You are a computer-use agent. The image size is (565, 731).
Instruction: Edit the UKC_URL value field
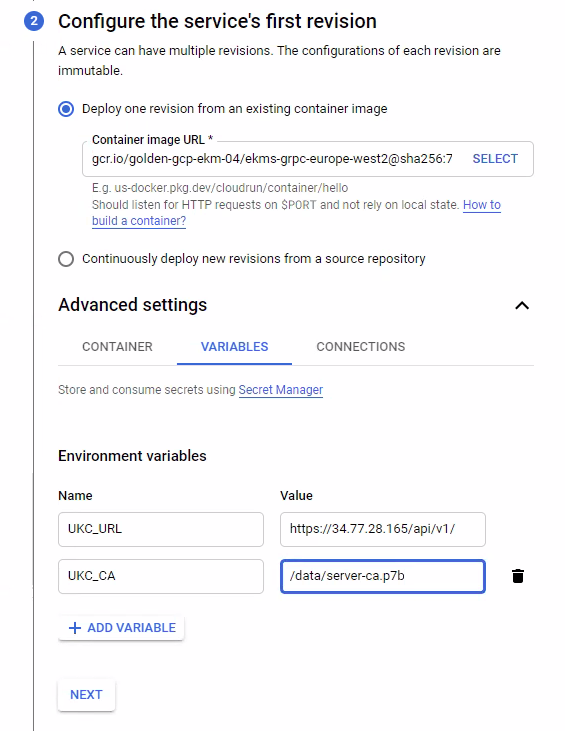pyautogui.click(x=383, y=529)
